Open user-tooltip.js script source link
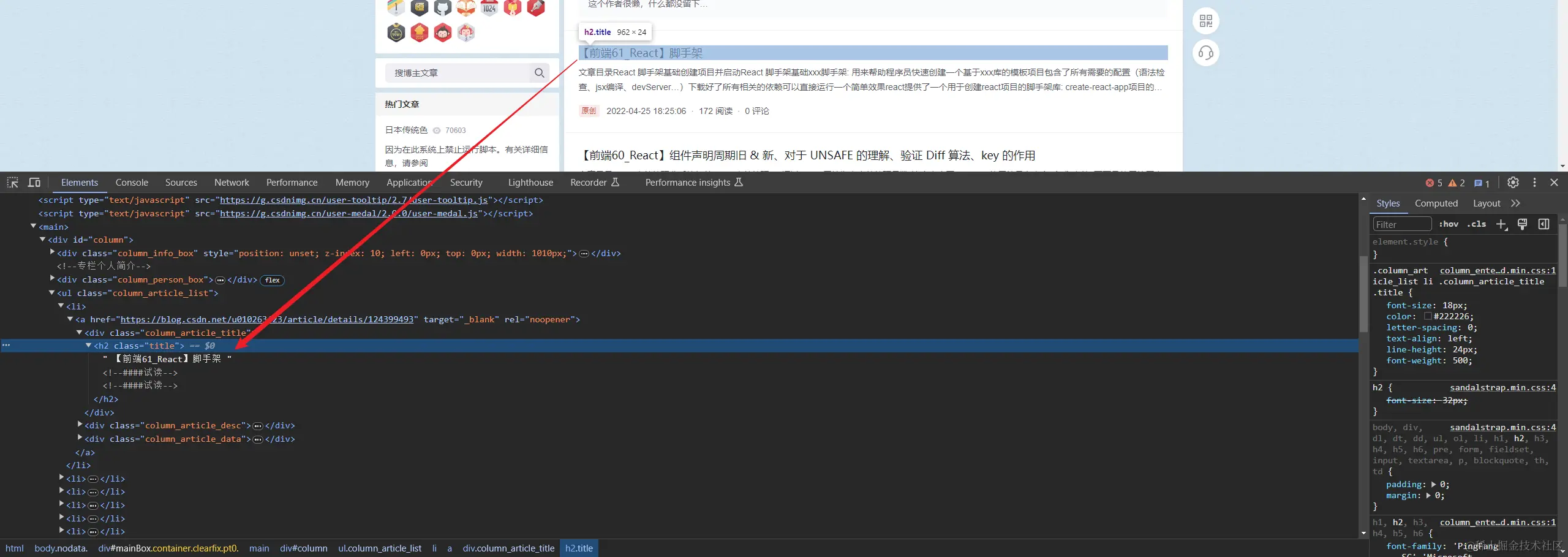This screenshot has width=1568, height=557. [354, 200]
